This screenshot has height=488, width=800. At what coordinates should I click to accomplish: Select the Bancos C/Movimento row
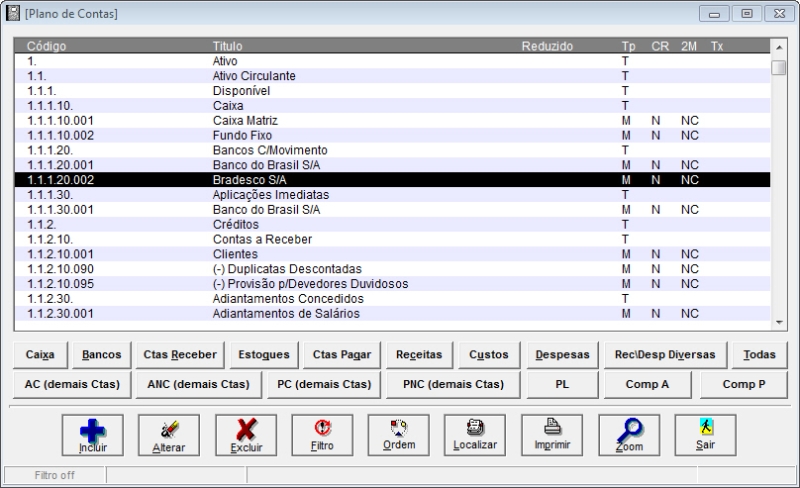click(392, 150)
